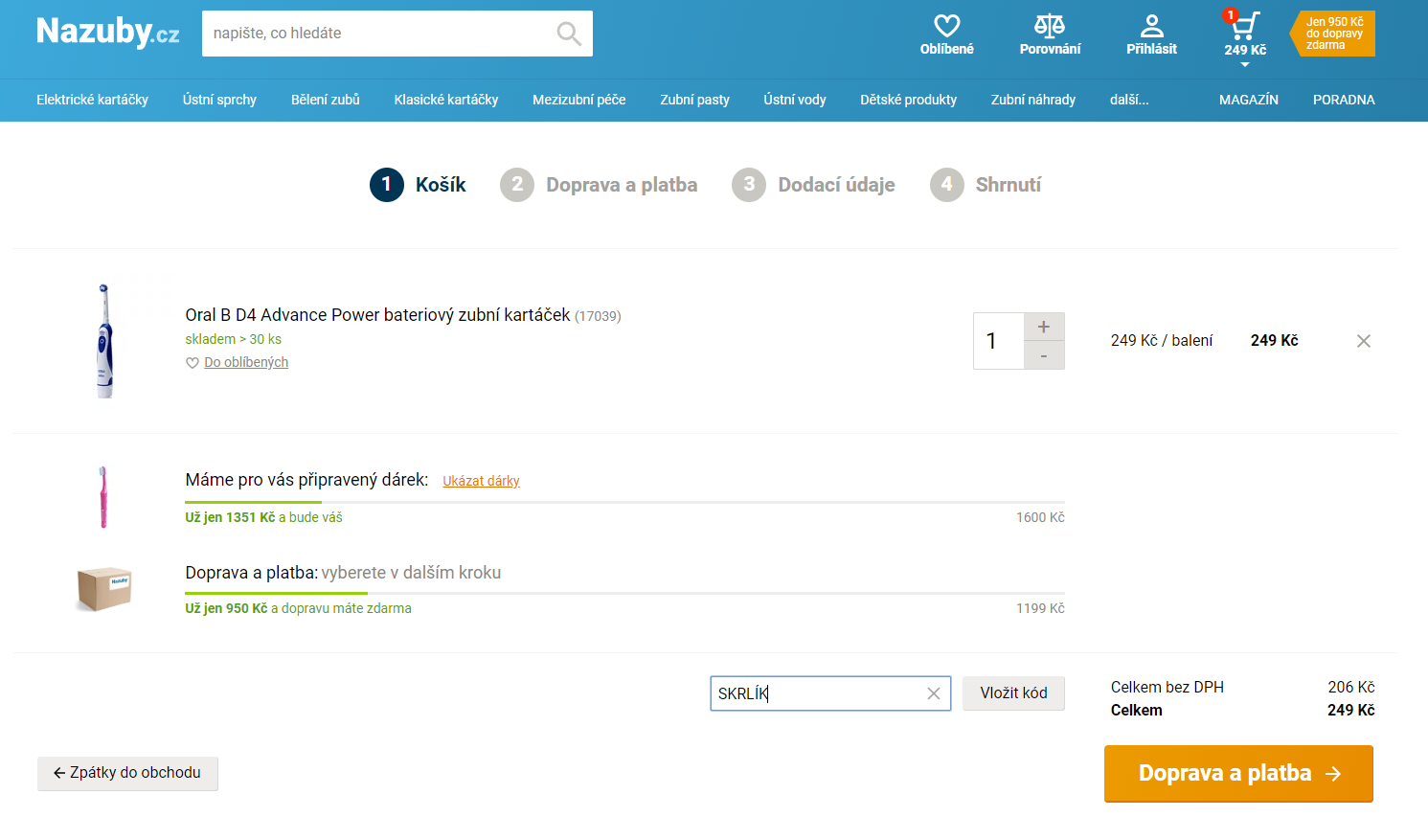Click the heart icon beside Do oblíbených
This screenshot has width=1428, height=840.
pos(193,363)
